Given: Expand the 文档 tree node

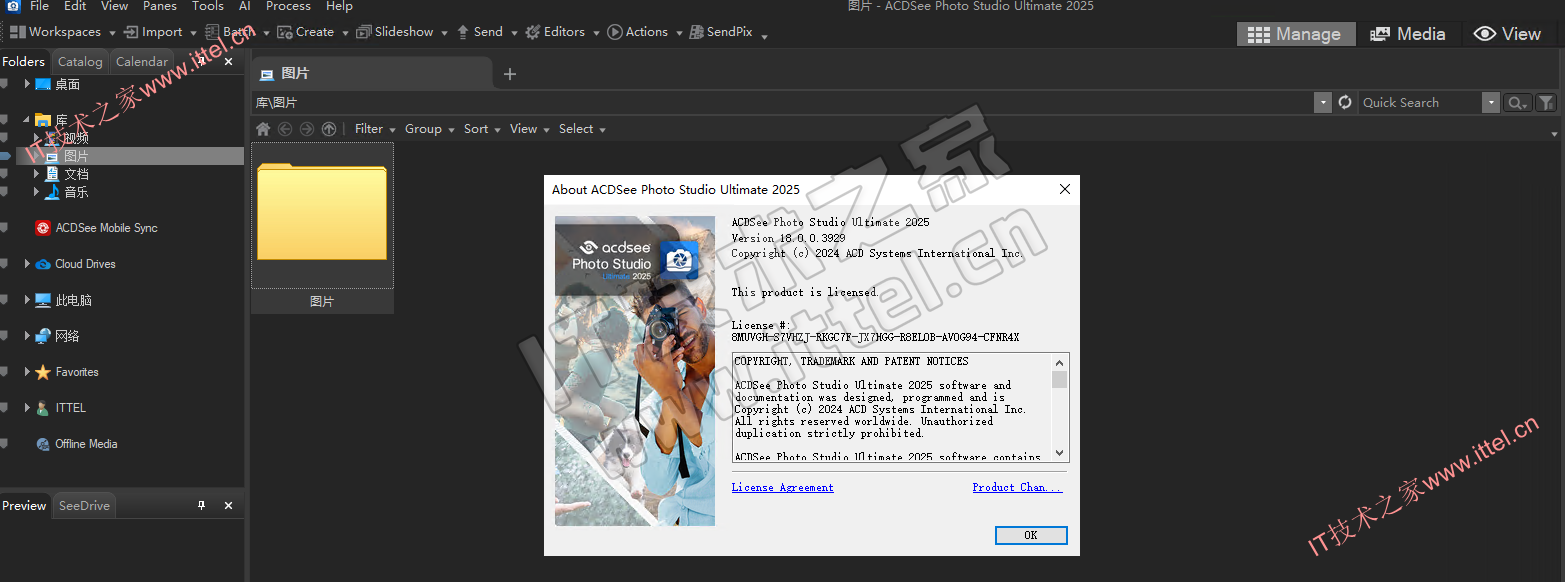Looking at the screenshot, I should click(x=36, y=174).
